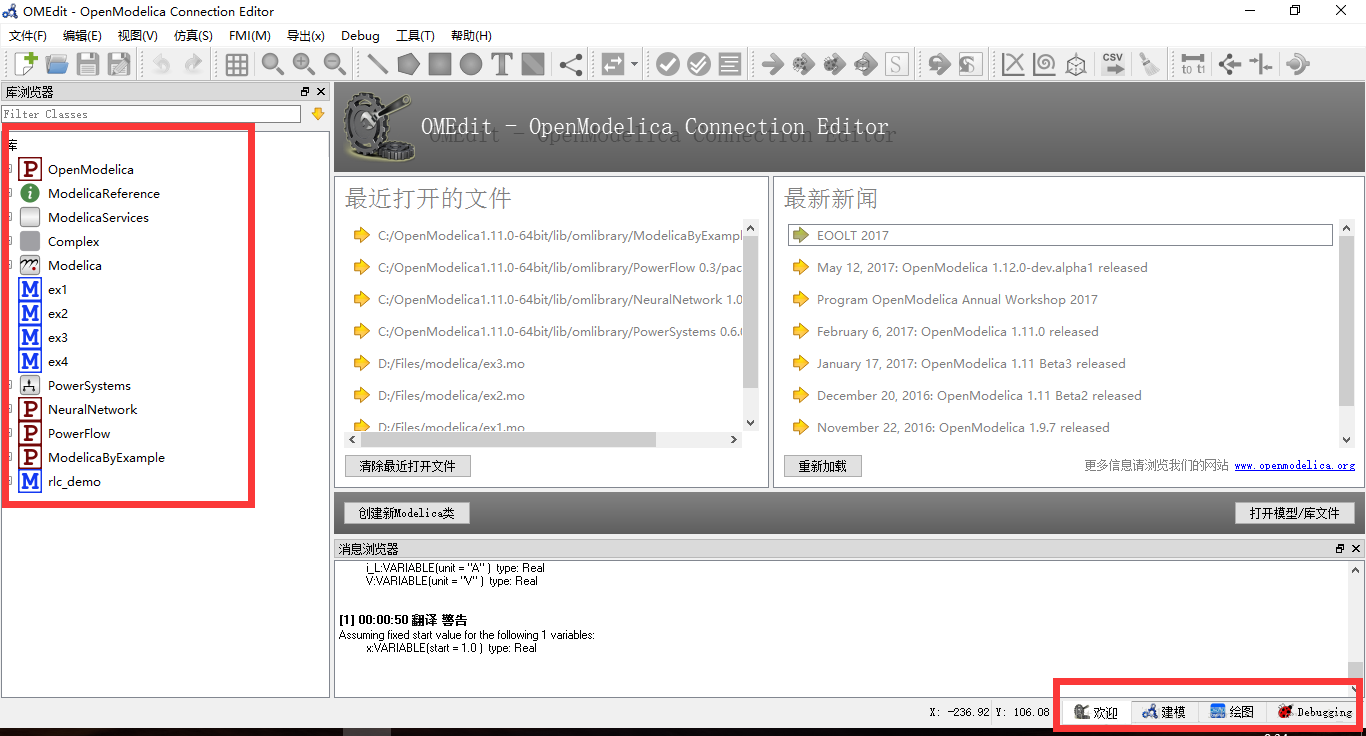Open the 工具(T) menu
The width and height of the screenshot is (1366, 736).
415,36
